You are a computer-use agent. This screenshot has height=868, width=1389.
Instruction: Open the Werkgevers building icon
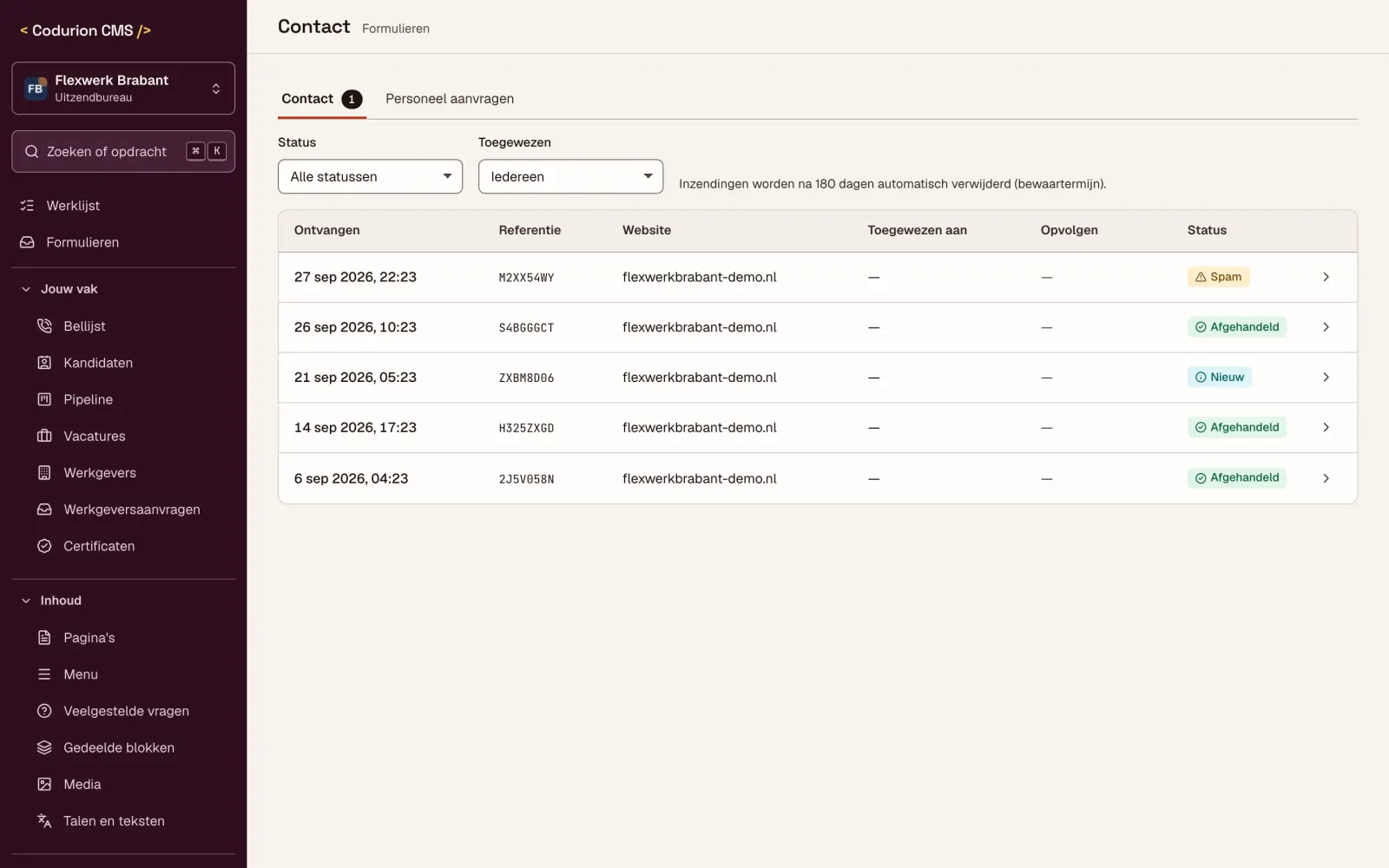pos(44,473)
